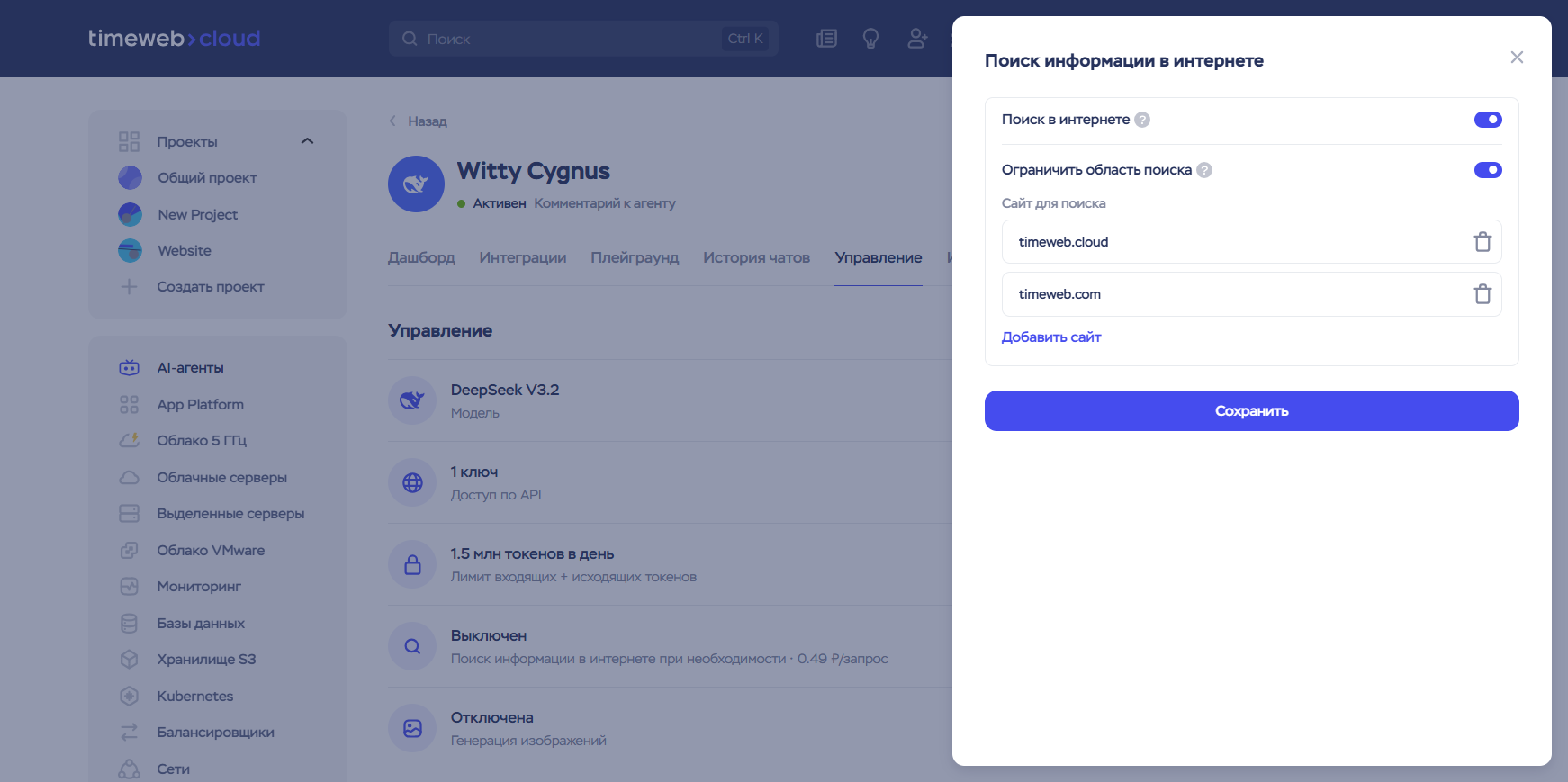Open the news feed icon in header
Image resolution: width=1568 pixels, height=782 pixels.
coord(826,39)
